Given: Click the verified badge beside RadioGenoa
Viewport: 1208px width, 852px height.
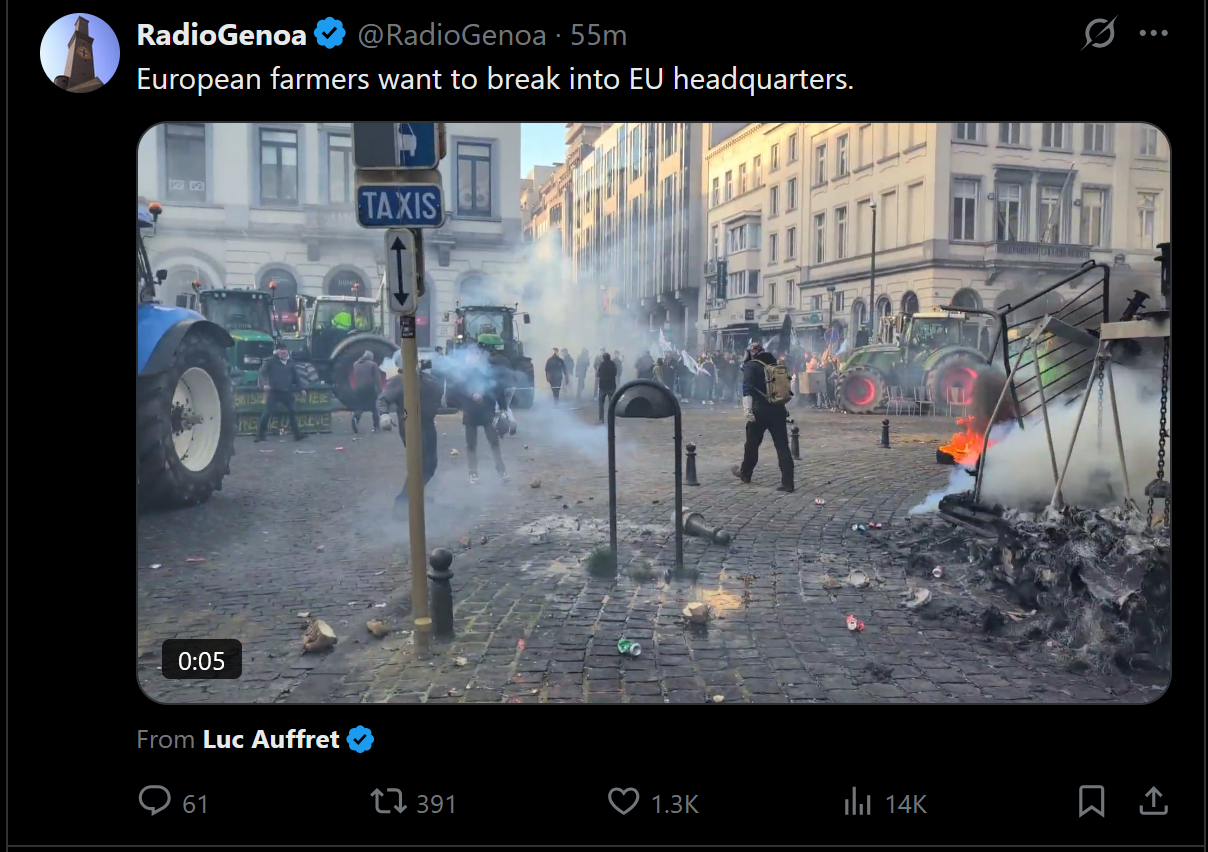Looking at the screenshot, I should [330, 35].
